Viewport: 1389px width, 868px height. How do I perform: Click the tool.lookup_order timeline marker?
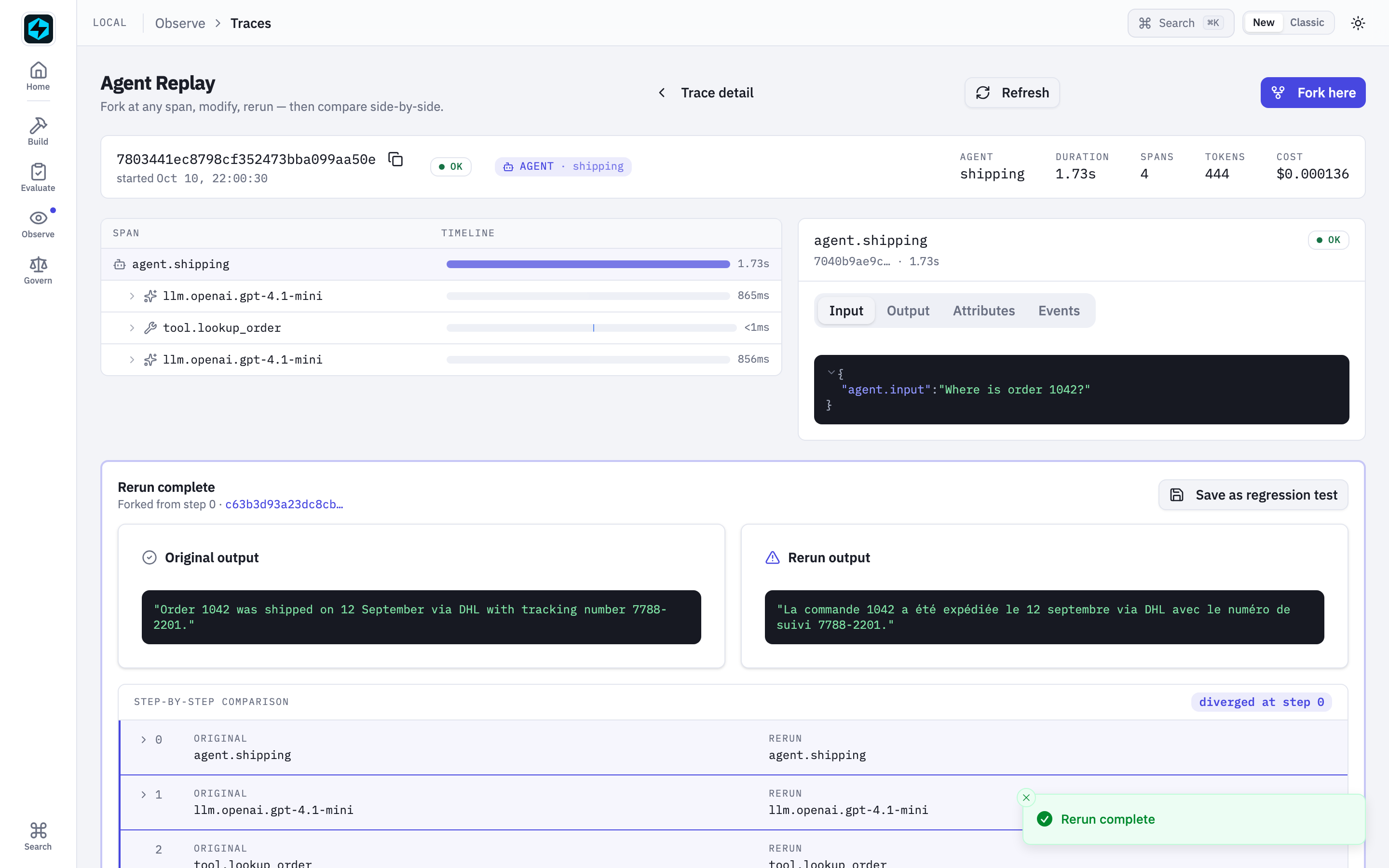tap(593, 328)
